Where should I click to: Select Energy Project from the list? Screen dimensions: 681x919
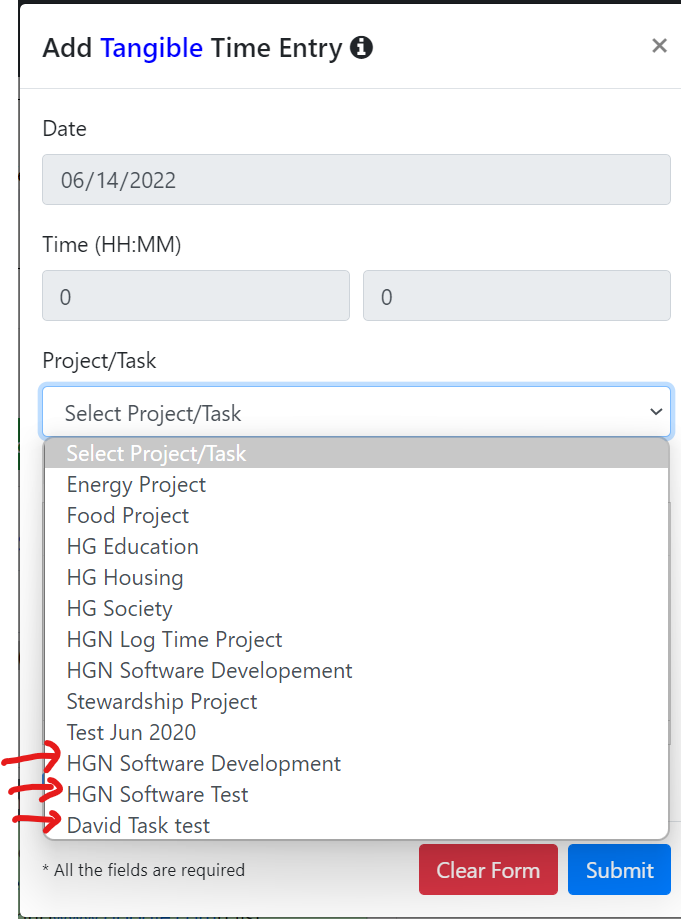coord(356,485)
